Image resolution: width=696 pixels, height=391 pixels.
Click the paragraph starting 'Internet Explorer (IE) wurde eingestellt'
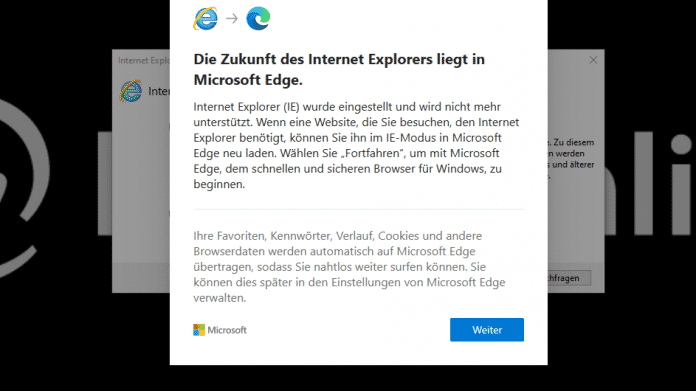(356, 145)
